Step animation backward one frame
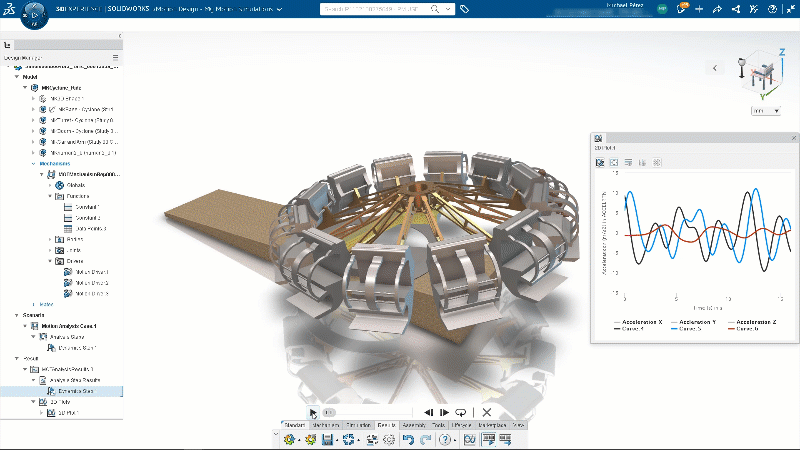800x450 pixels. [x=428, y=411]
